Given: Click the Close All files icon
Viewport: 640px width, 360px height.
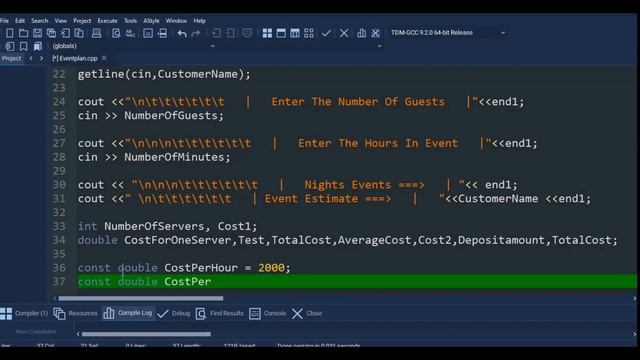Looking at the screenshot, I should [79, 33].
